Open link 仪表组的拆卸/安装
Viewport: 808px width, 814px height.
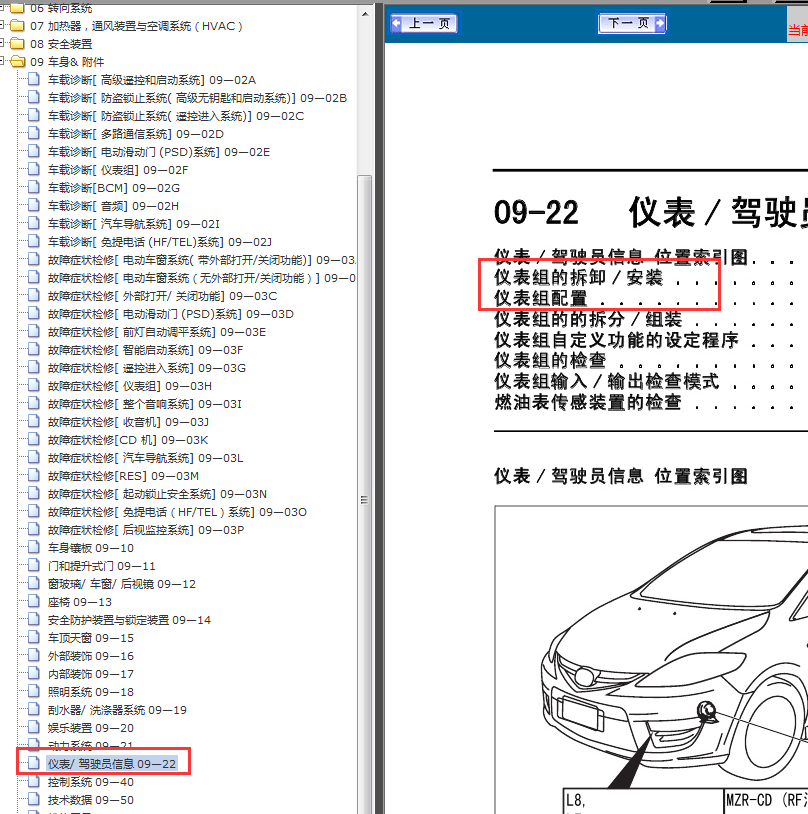click(578, 277)
